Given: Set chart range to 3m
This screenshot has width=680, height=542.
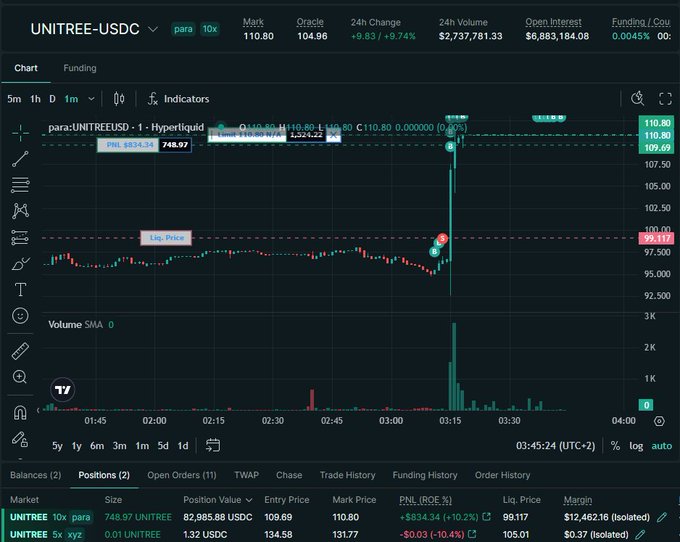Looking at the screenshot, I should click(120, 446).
